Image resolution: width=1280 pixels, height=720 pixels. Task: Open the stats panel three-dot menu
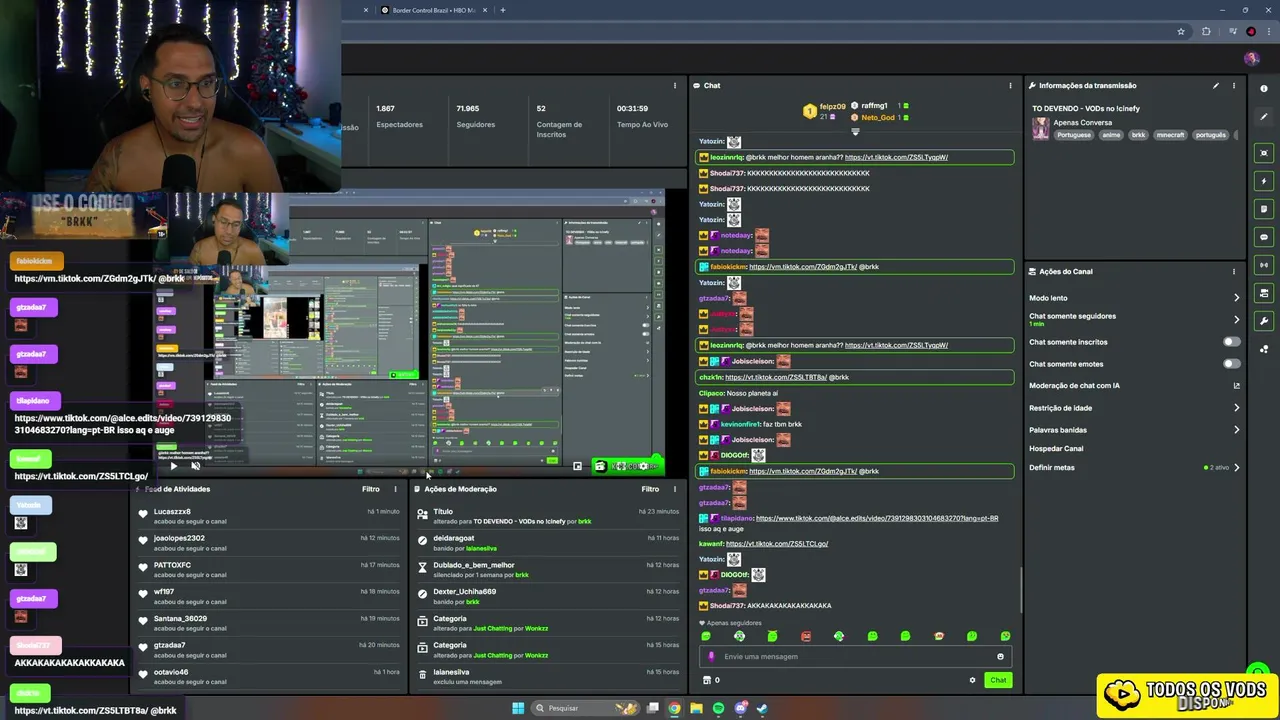tap(675, 86)
